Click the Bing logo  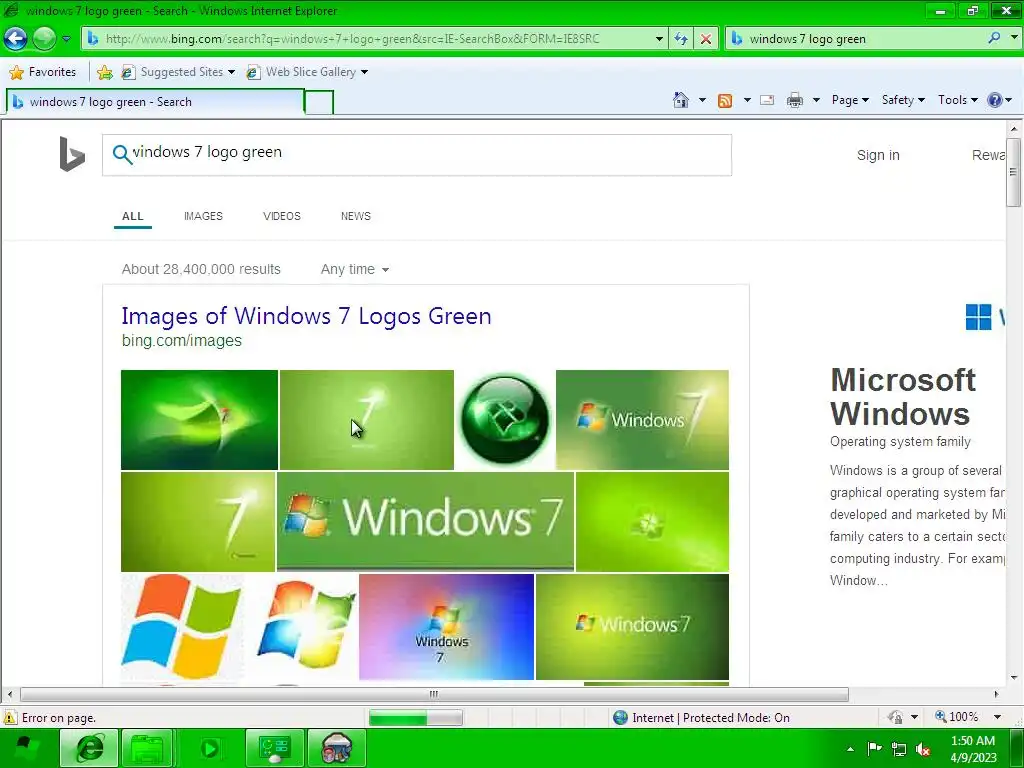(72, 154)
